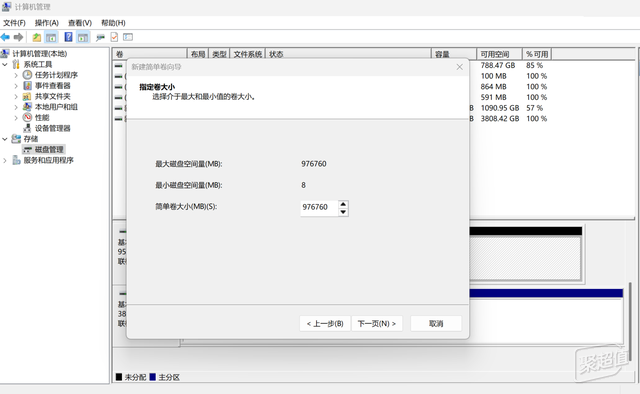Image resolution: width=640 pixels, height=394 pixels.
Task: Click the 布局 column header
Action: pos(198,54)
